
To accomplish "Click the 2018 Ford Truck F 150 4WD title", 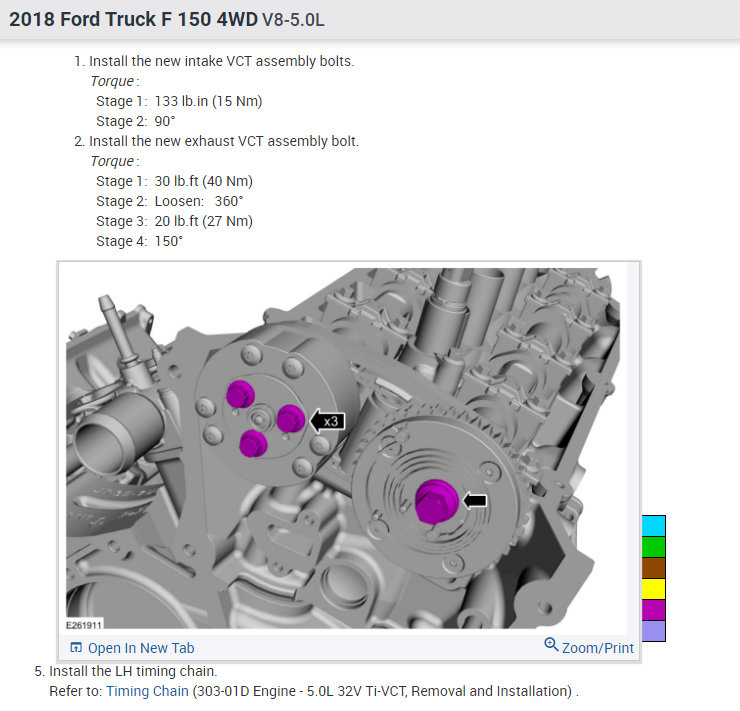I will (134, 19).
